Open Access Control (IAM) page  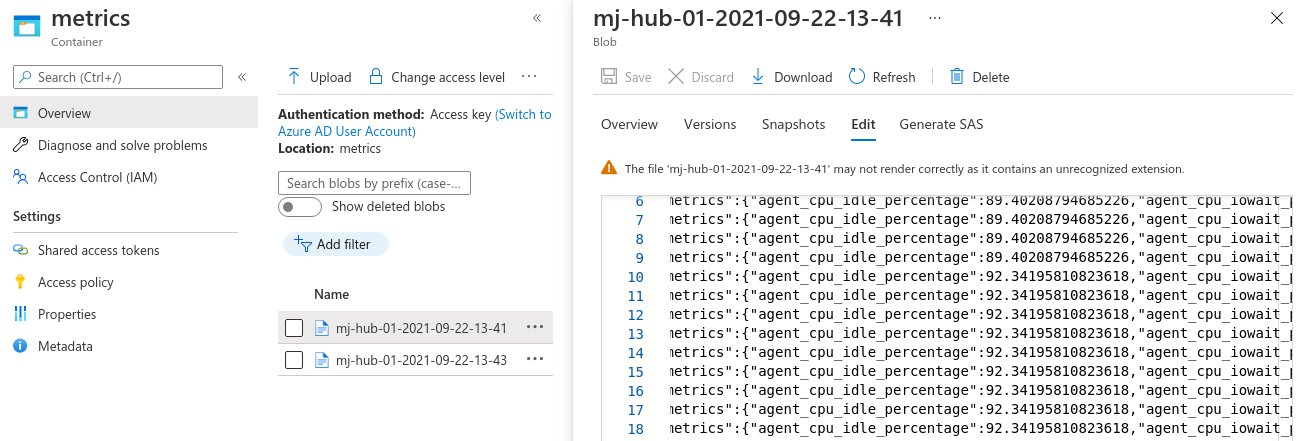tap(97, 177)
